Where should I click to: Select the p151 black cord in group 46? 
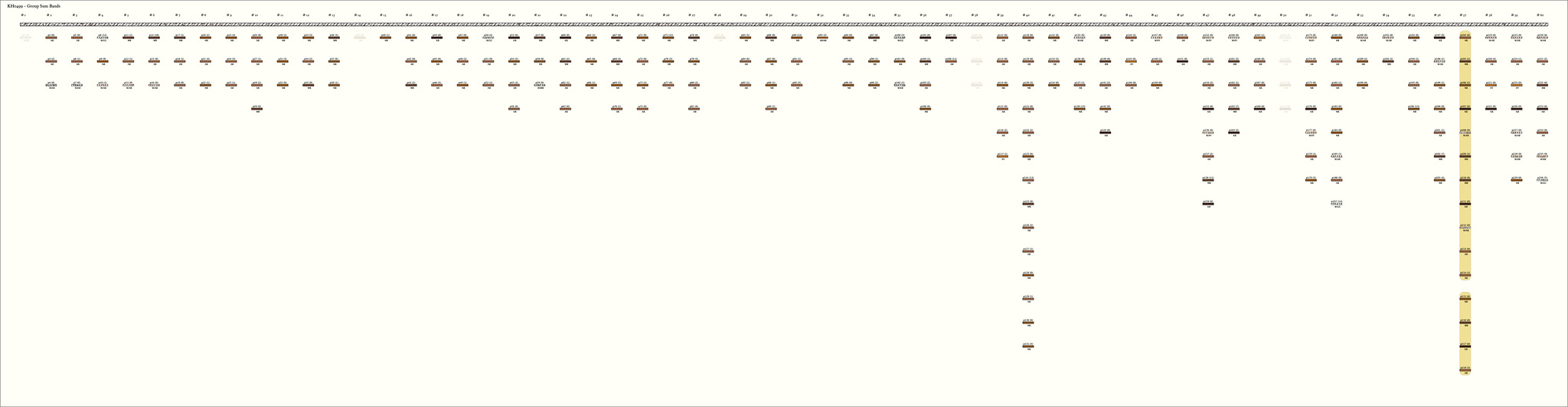1182,61
